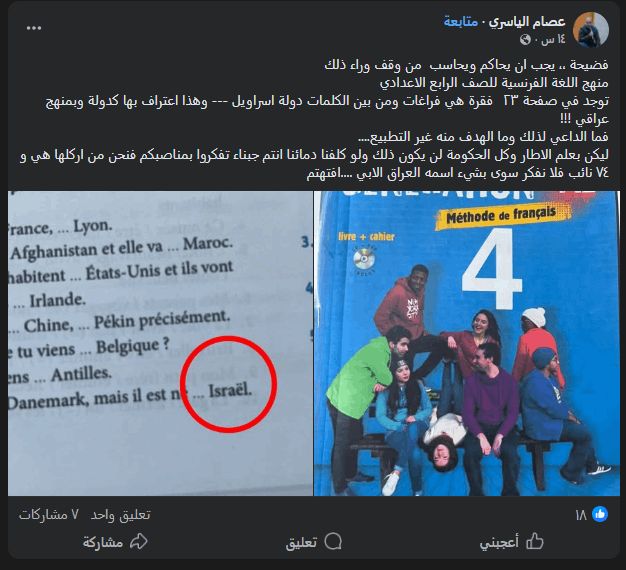The image size is (626, 570).
Task: Open the author name عصام الياسري
Action: point(527,22)
